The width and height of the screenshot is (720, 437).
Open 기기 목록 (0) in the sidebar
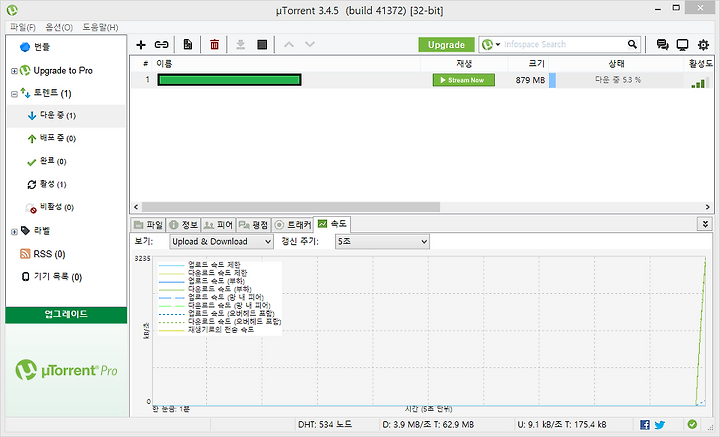[52, 277]
